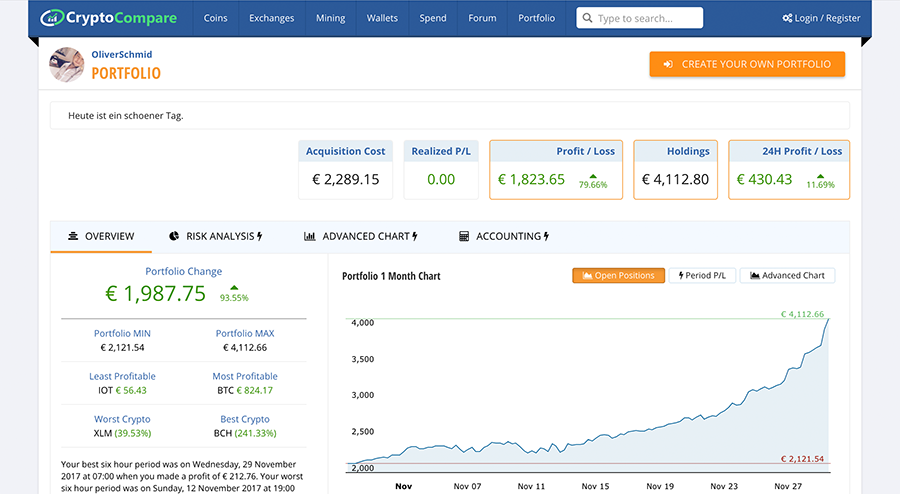900x494 pixels.
Task: Click the Portfolio Change € 1,987.75 value
Action: tap(156, 294)
